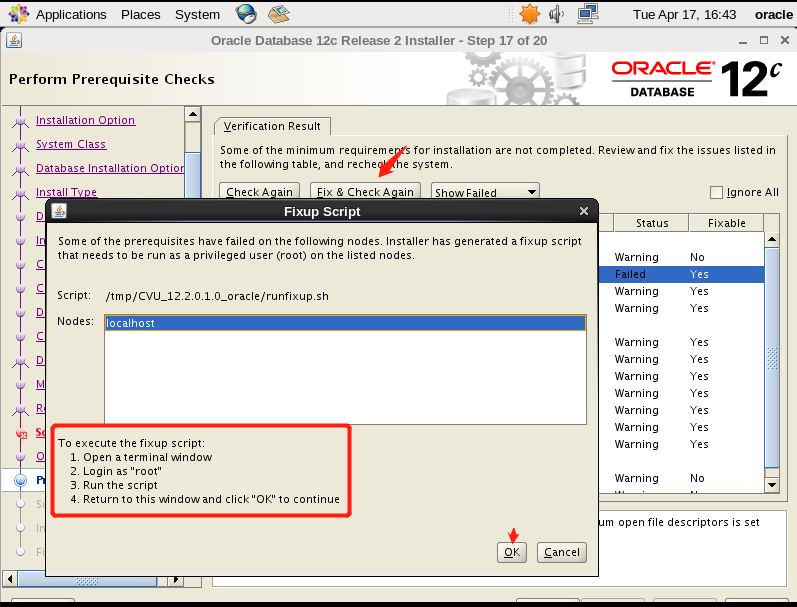Cancel the Fixup Script dialog
Viewport: 797px width, 607px height.
(562, 552)
